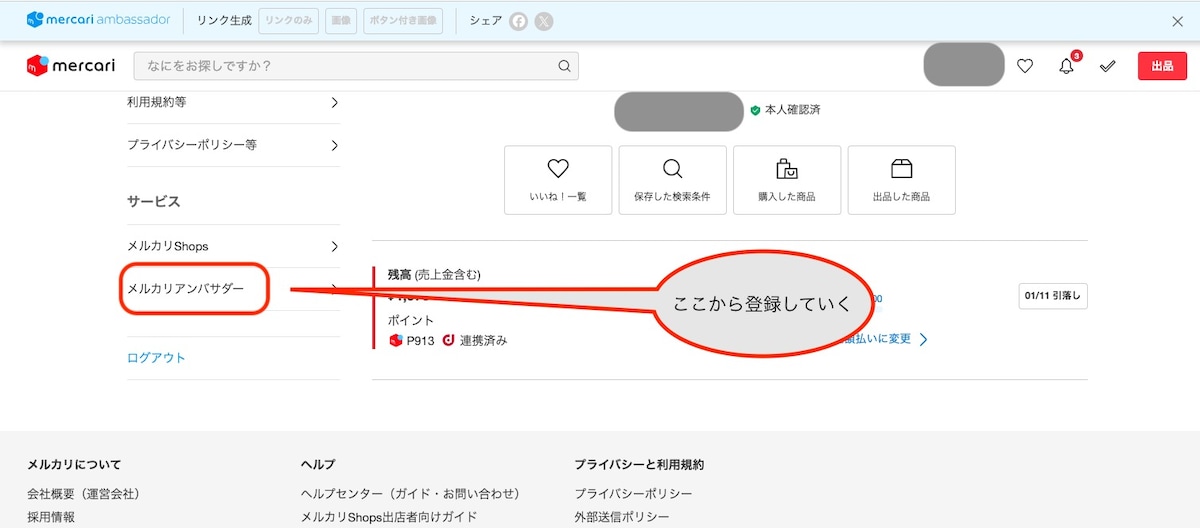The height and width of the screenshot is (528, 1200).
Task: Open the to-do checkmark icon
Action: pos(1107,66)
